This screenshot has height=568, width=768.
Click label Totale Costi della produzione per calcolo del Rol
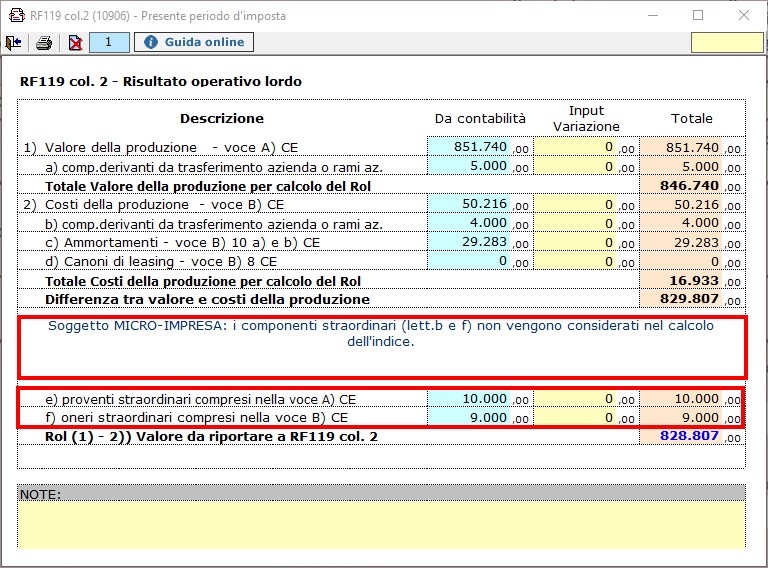point(203,282)
